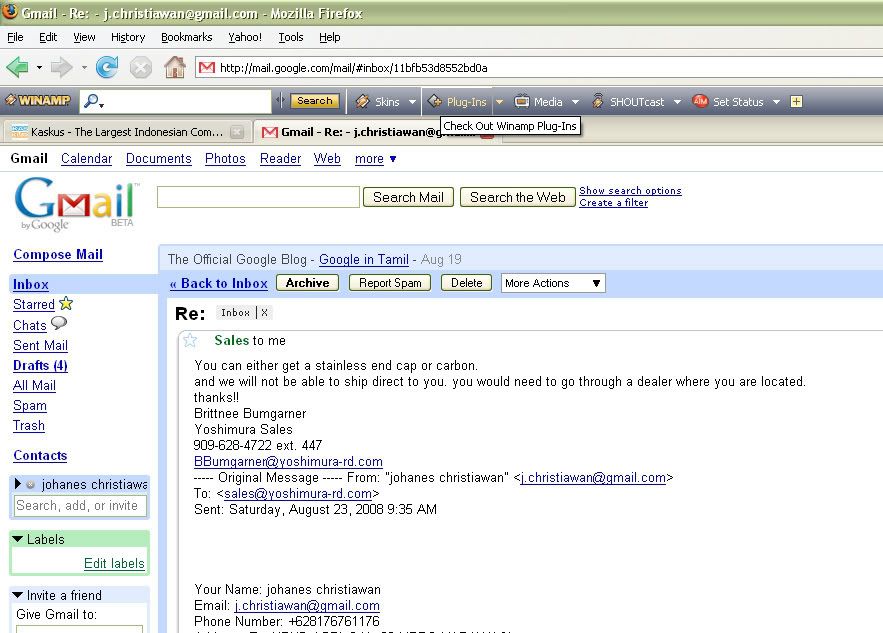
Task: Open Sent Mail folder
Action: (x=40, y=345)
